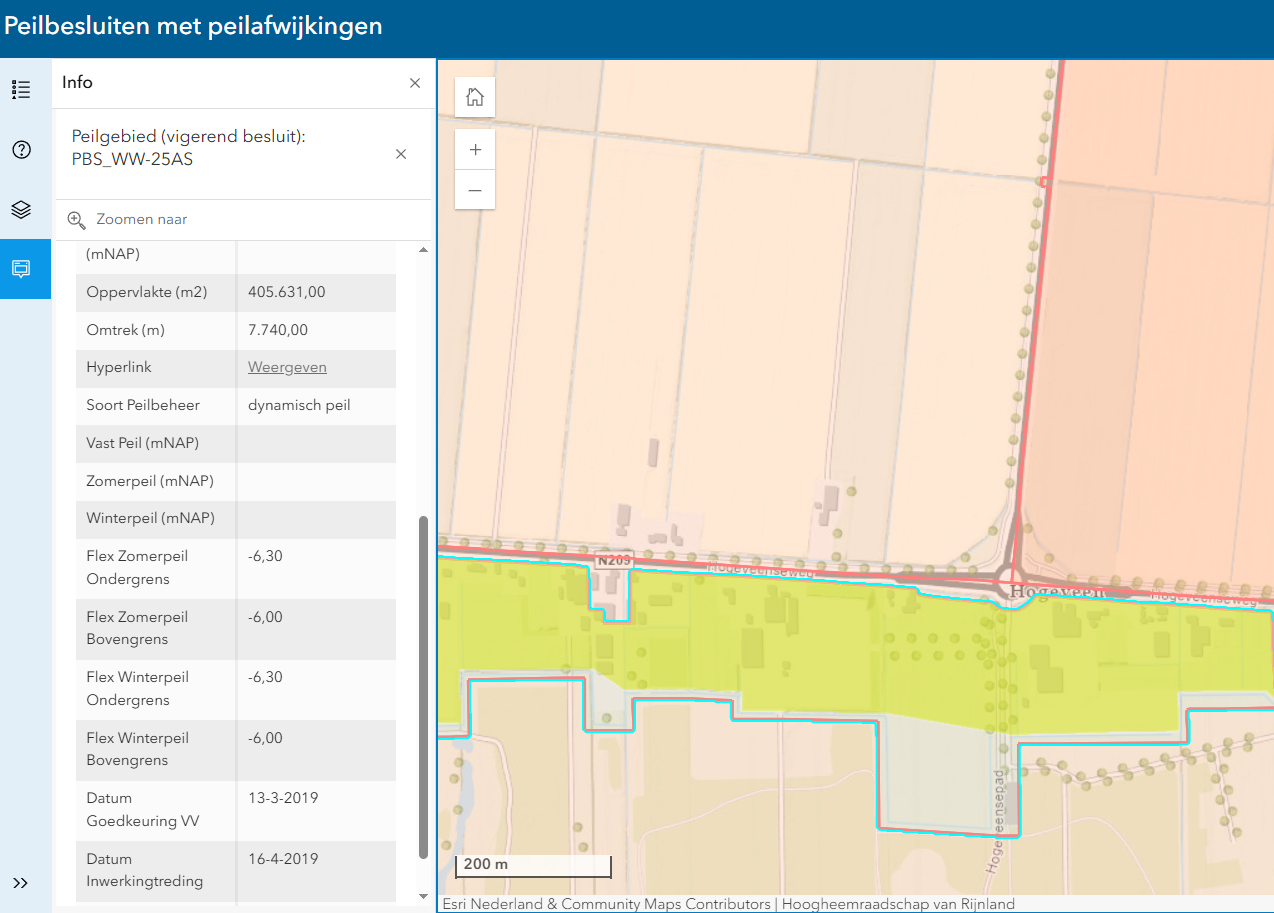Select the 'dynamisch peil' value

[299, 406]
